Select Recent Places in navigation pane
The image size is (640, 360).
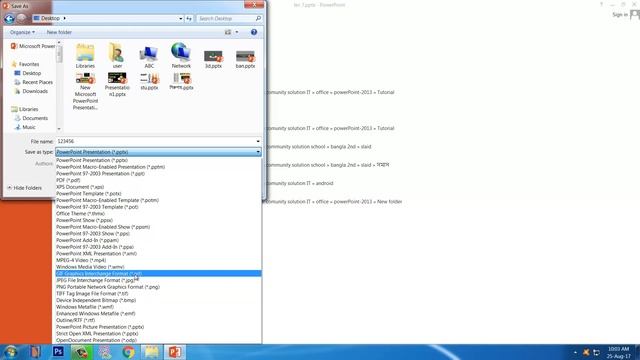click(x=33, y=82)
